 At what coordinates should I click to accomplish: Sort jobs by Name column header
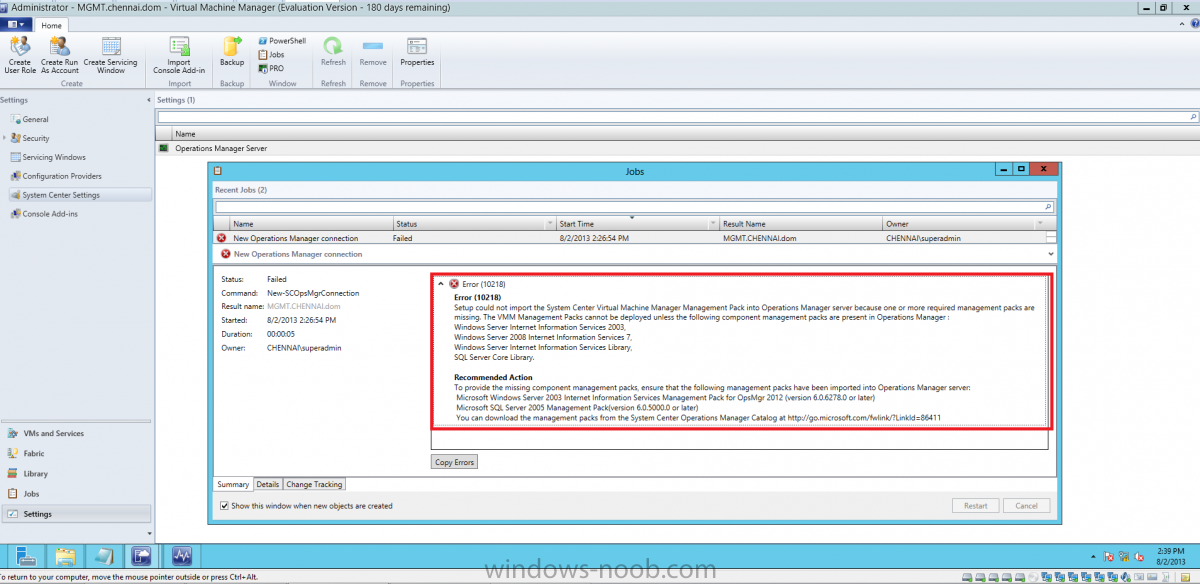click(310, 224)
